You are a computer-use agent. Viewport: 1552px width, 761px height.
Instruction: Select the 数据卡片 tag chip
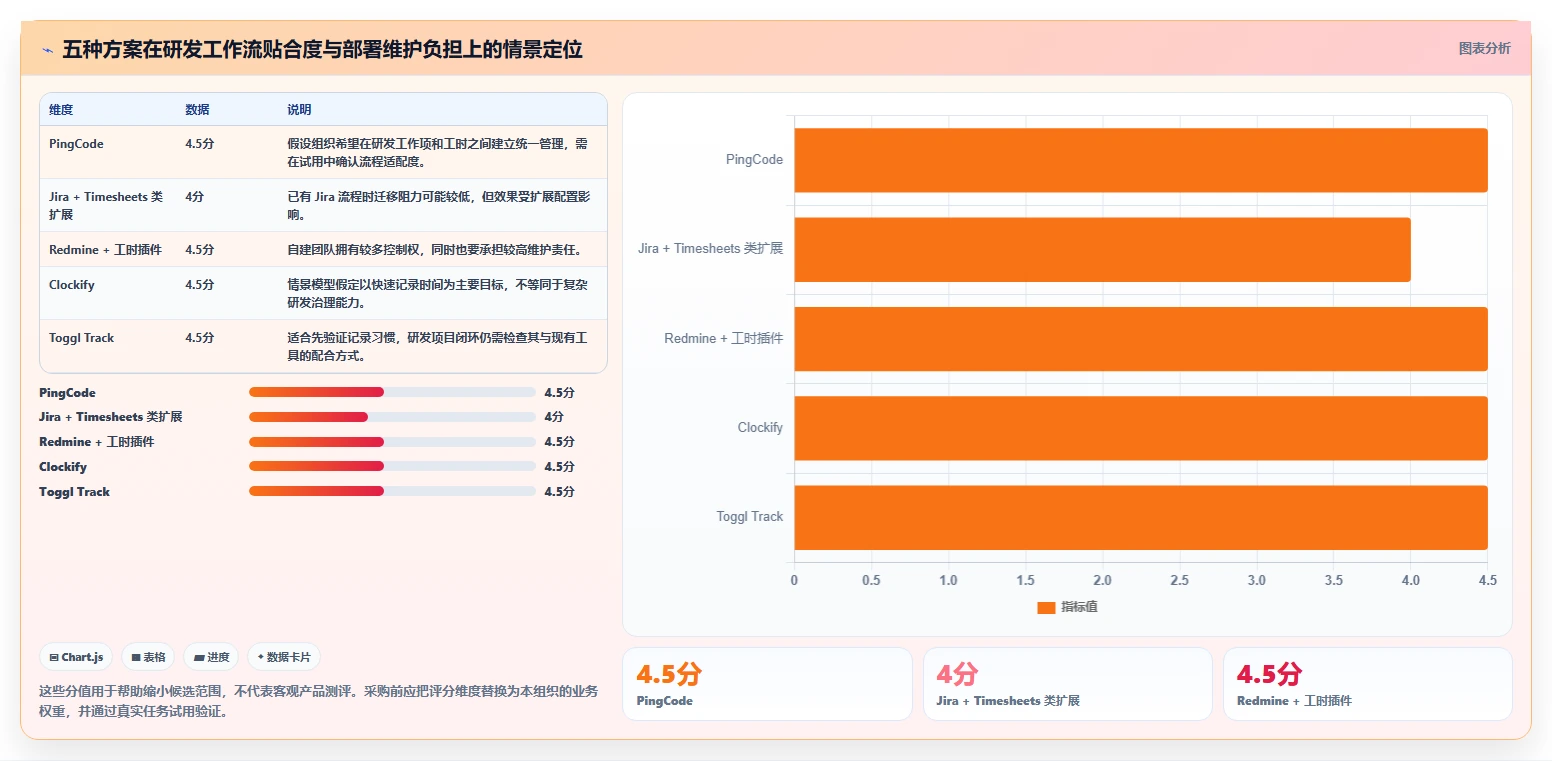click(x=284, y=657)
